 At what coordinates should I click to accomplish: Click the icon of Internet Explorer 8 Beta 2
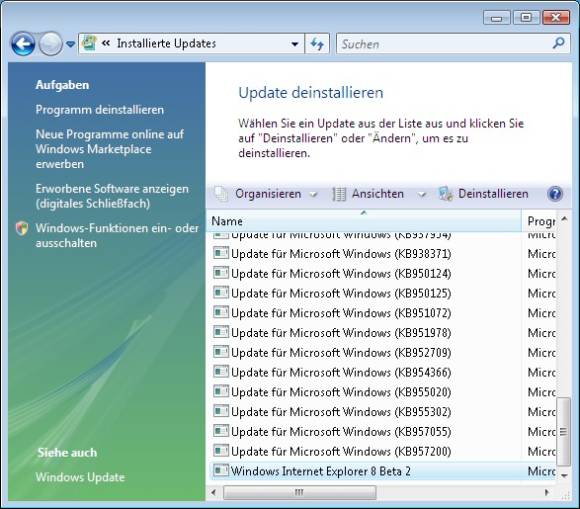[x=221, y=471]
